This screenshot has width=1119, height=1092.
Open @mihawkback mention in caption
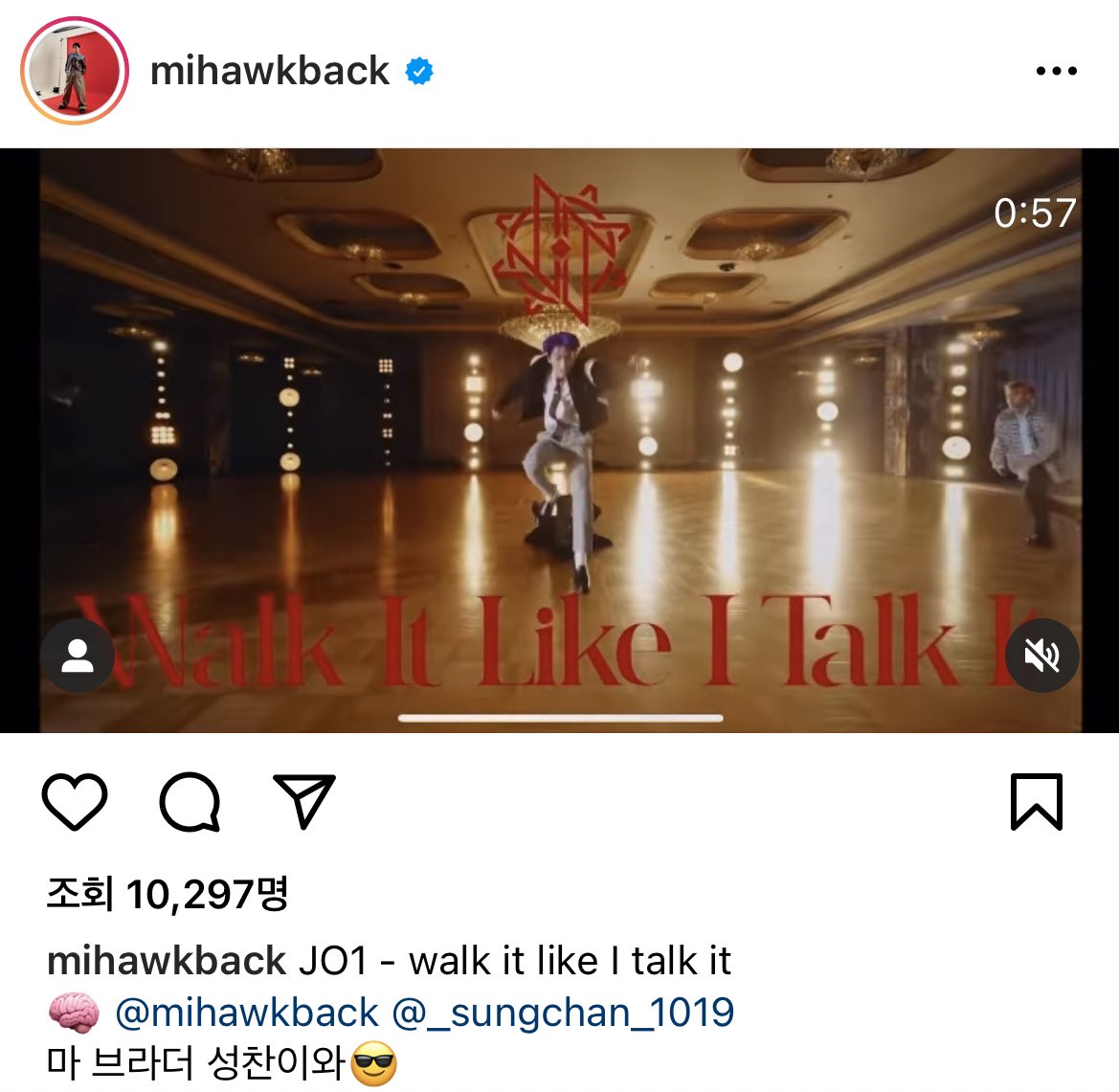(247, 1012)
